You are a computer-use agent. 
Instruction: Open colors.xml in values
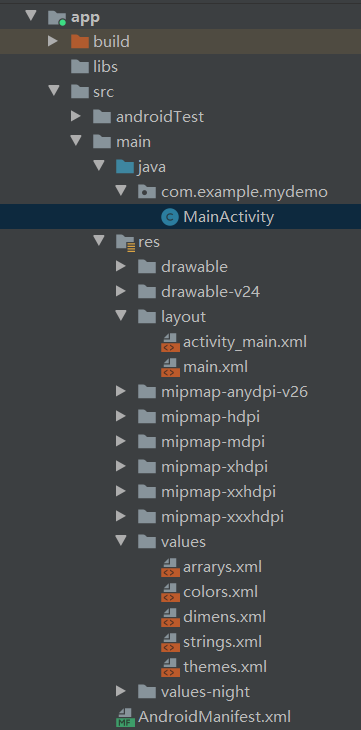pos(220,592)
